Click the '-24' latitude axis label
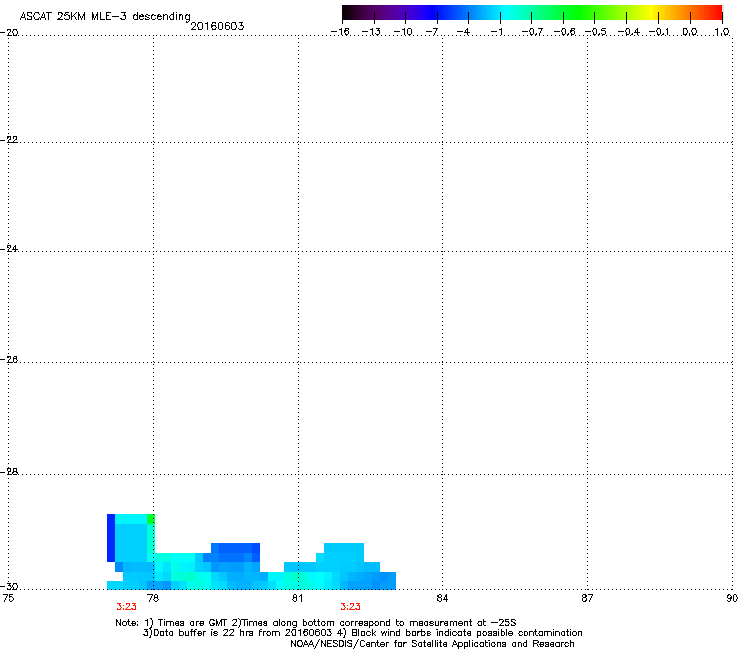The width and height of the screenshot is (740, 650). pos(9,248)
